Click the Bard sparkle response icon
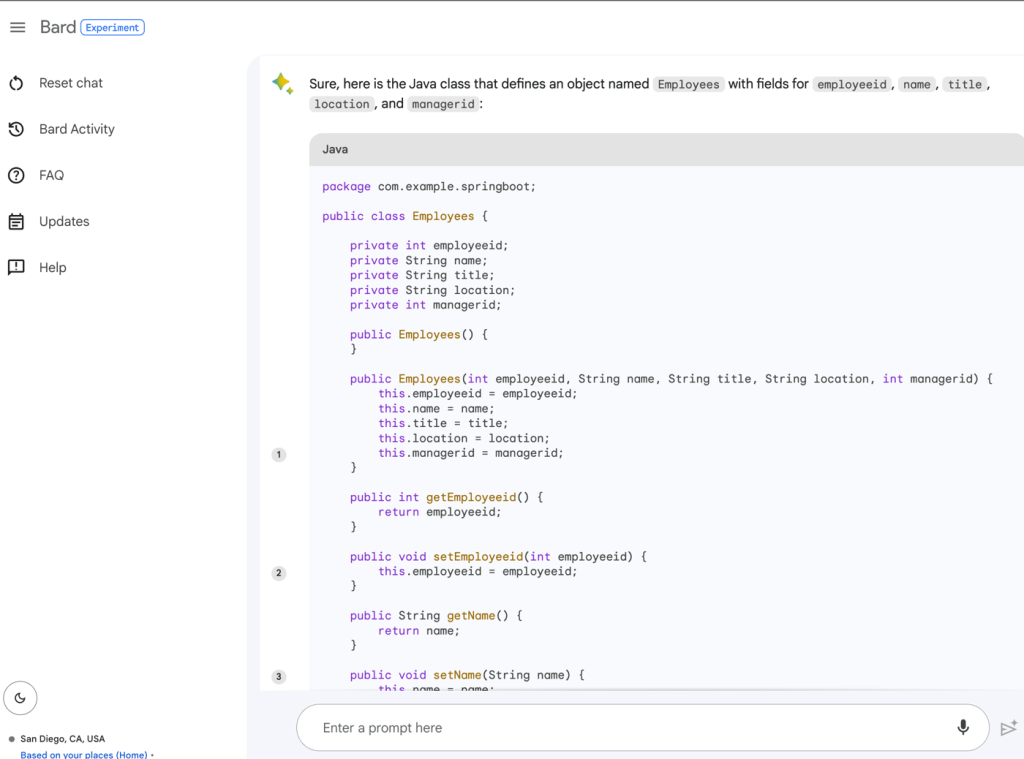The height and width of the screenshot is (759, 1024). (x=282, y=84)
